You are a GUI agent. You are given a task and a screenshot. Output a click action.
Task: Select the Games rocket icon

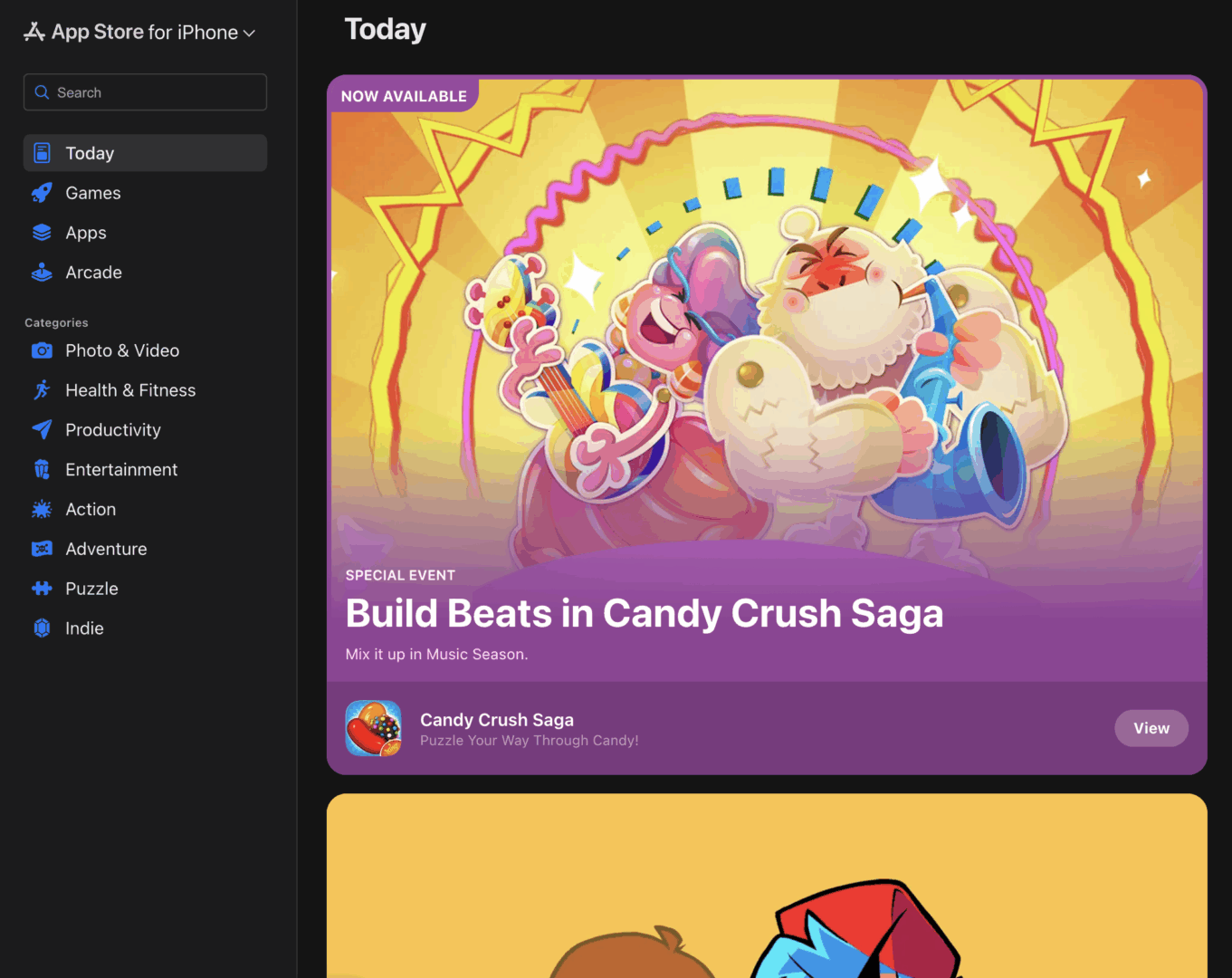click(x=42, y=192)
